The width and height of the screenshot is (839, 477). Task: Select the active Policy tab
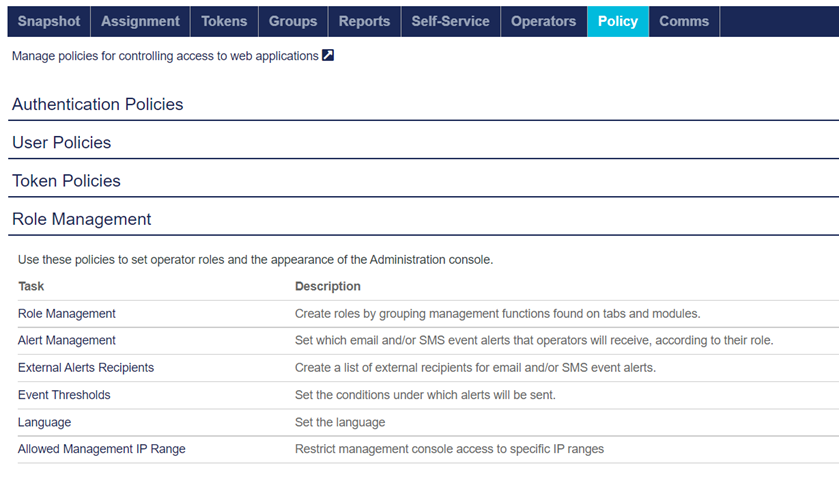click(617, 21)
